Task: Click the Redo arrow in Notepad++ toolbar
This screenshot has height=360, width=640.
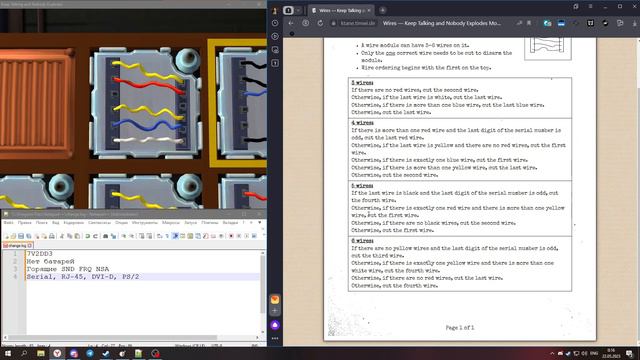Action: pyautogui.click(x=96, y=236)
